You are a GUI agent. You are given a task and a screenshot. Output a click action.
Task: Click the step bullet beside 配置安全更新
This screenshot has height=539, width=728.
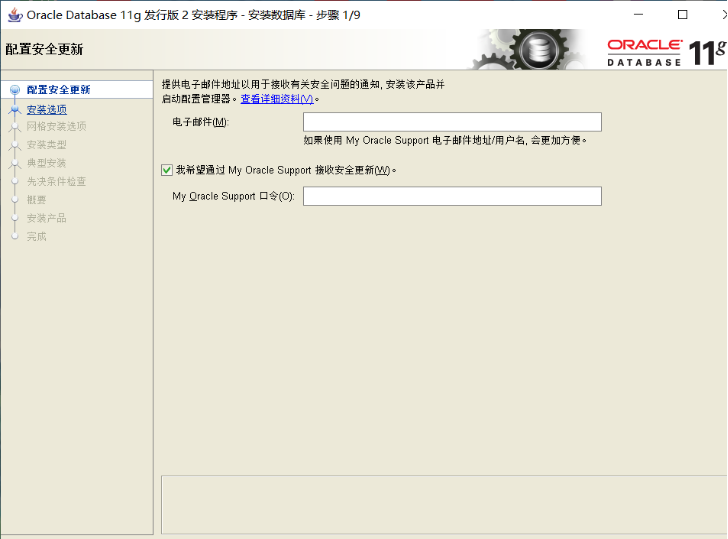click(15, 90)
